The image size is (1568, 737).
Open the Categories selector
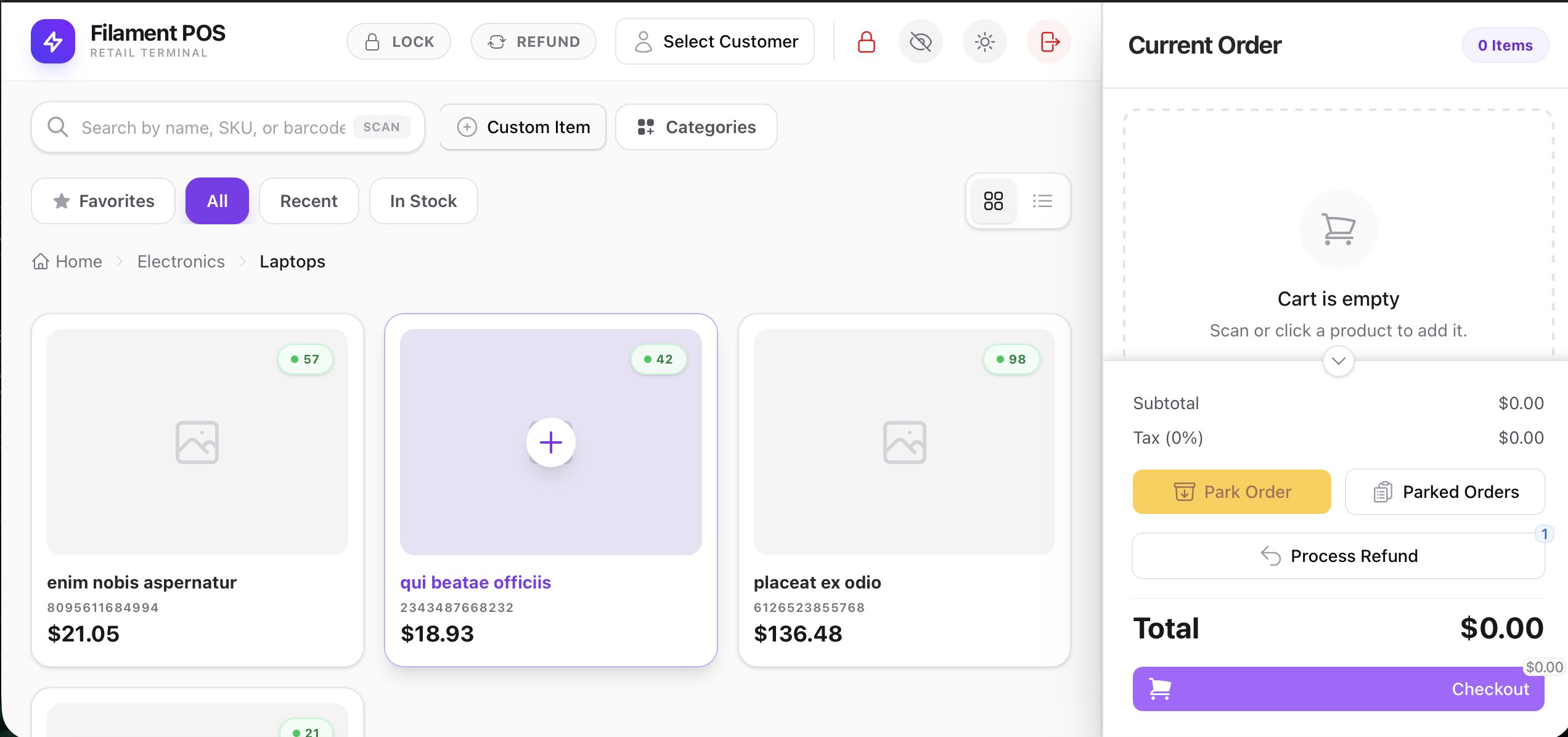pyautogui.click(x=696, y=127)
